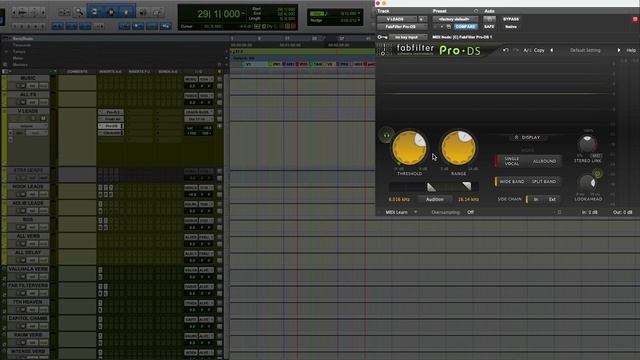Click the 6.016 kHz frequency value
The image size is (640, 360).
[x=399, y=200]
